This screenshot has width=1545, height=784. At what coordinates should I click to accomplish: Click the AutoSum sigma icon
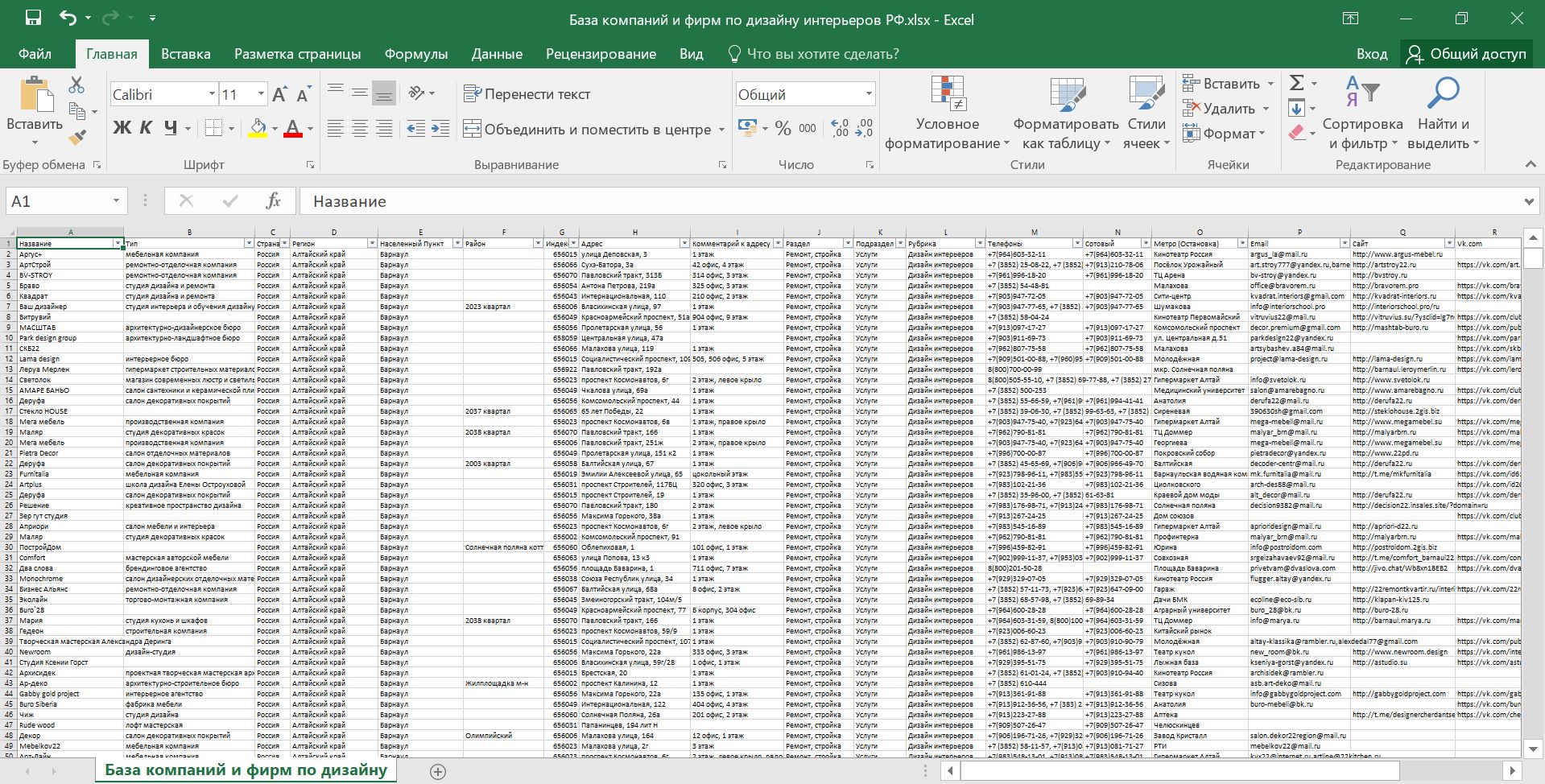[1296, 83]
